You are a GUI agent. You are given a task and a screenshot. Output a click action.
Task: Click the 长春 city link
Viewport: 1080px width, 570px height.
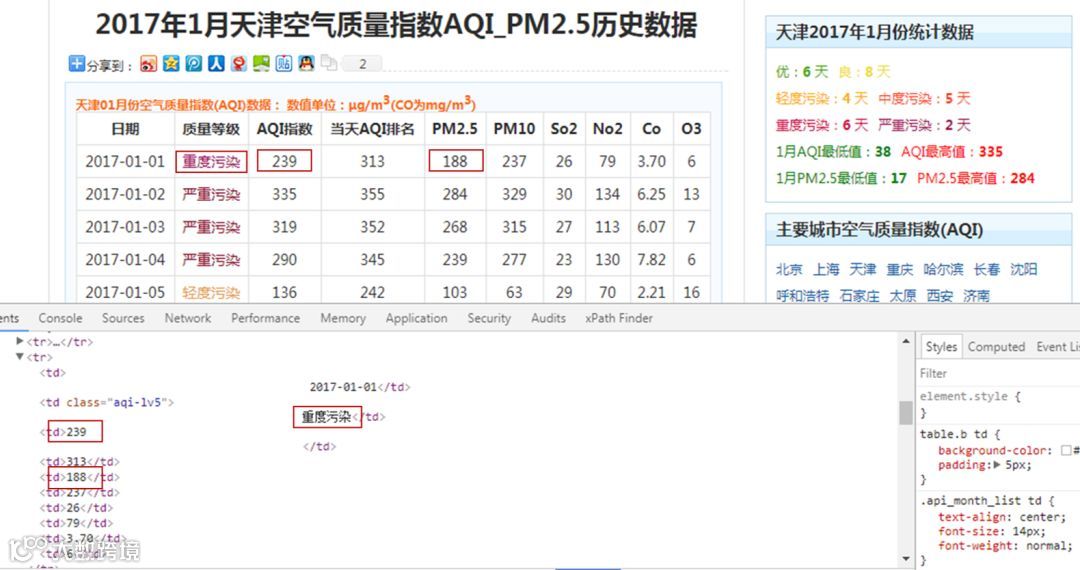[x=986, y=269]
